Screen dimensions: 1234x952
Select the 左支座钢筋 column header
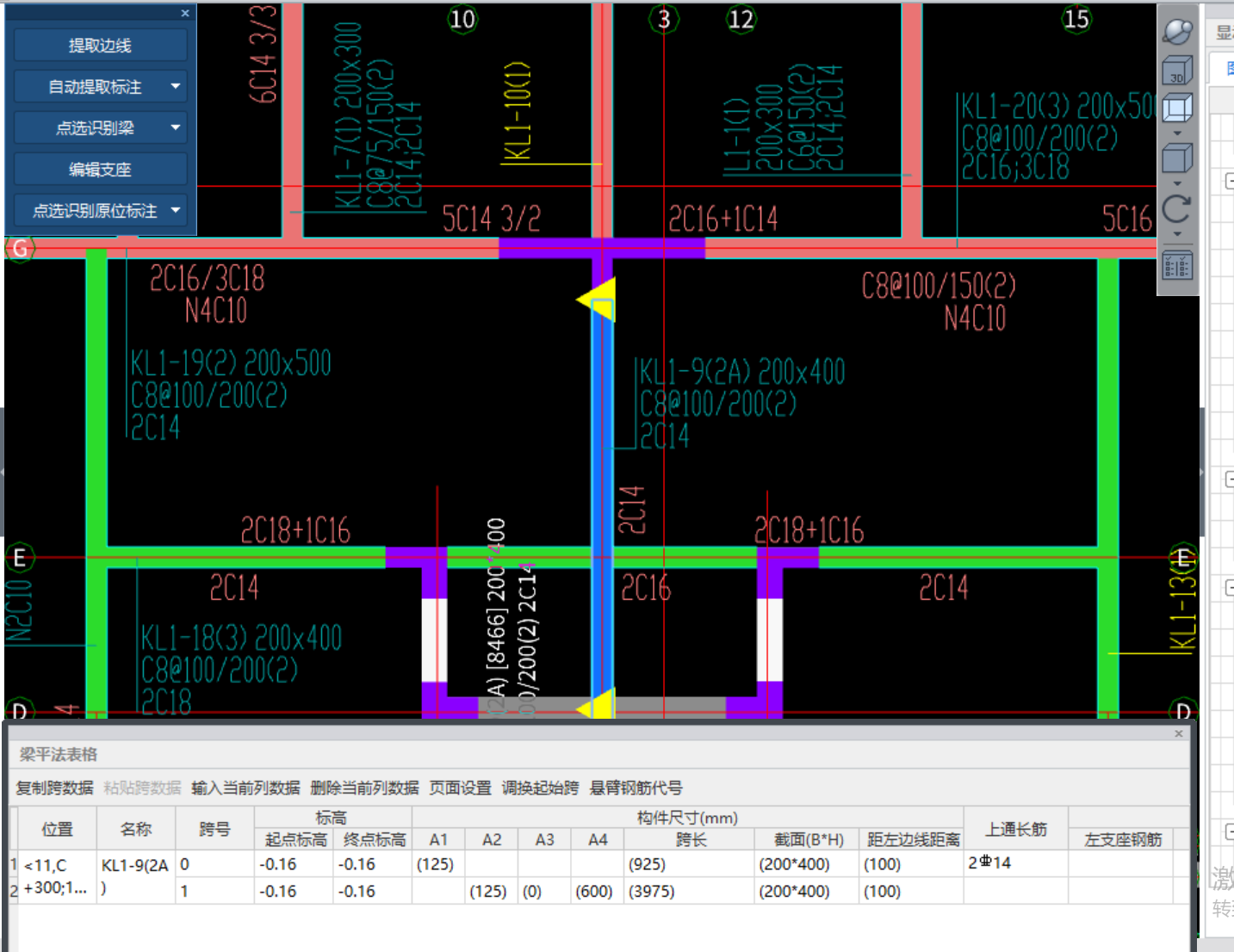1122,839
